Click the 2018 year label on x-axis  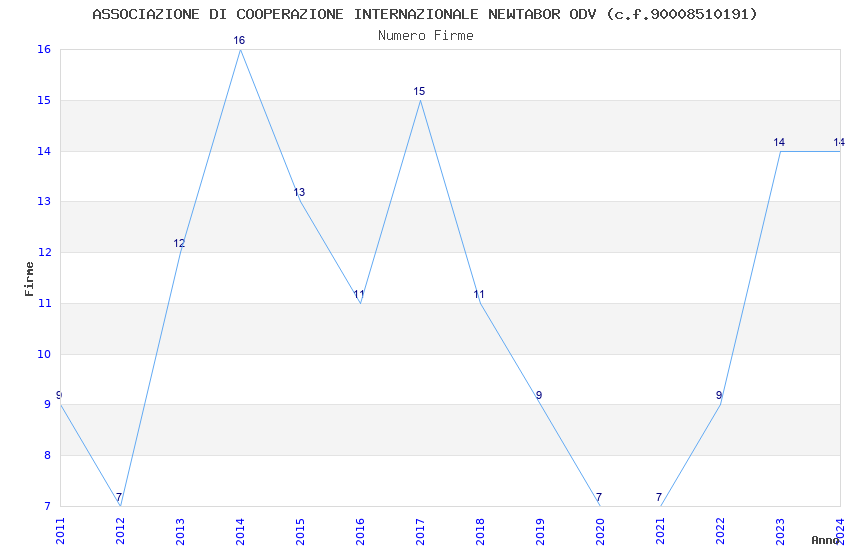tap(480, 531)
